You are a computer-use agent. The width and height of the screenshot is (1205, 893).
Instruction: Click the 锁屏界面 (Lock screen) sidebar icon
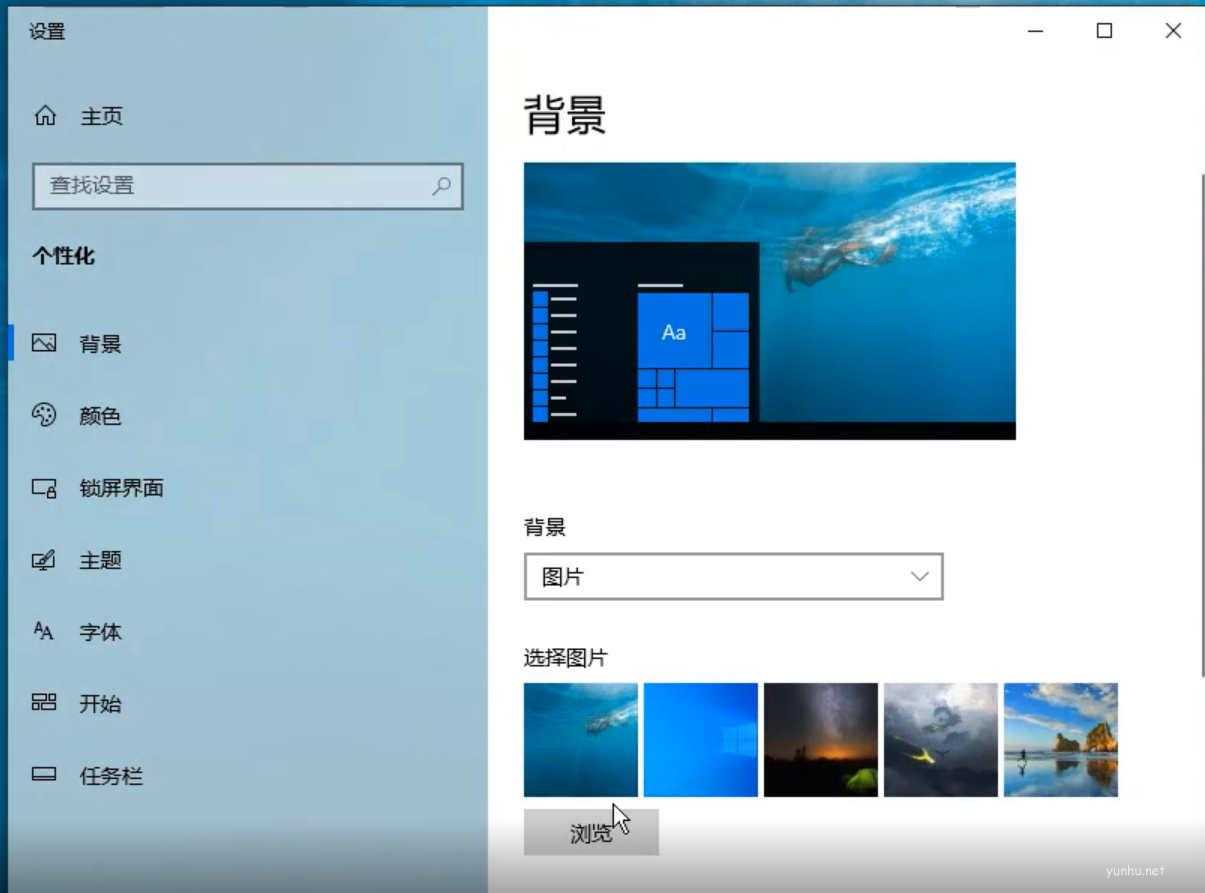[44, 488]
